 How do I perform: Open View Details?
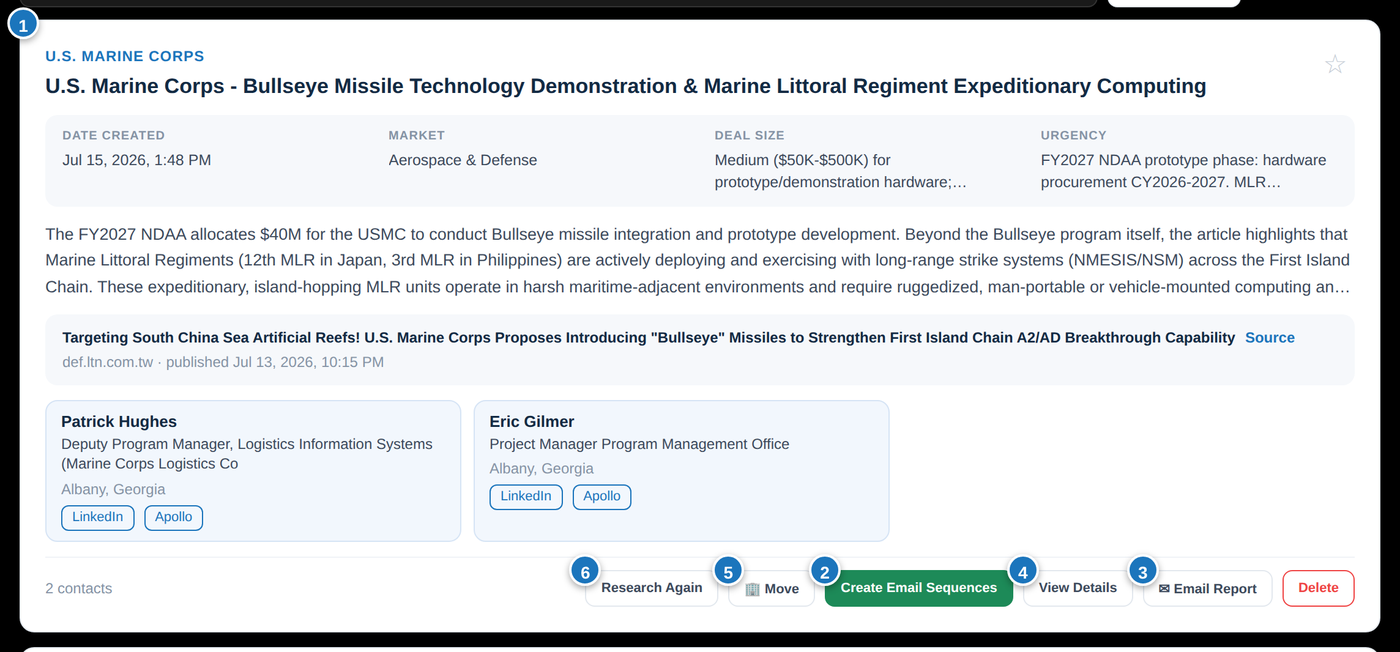click(1078, 588)
